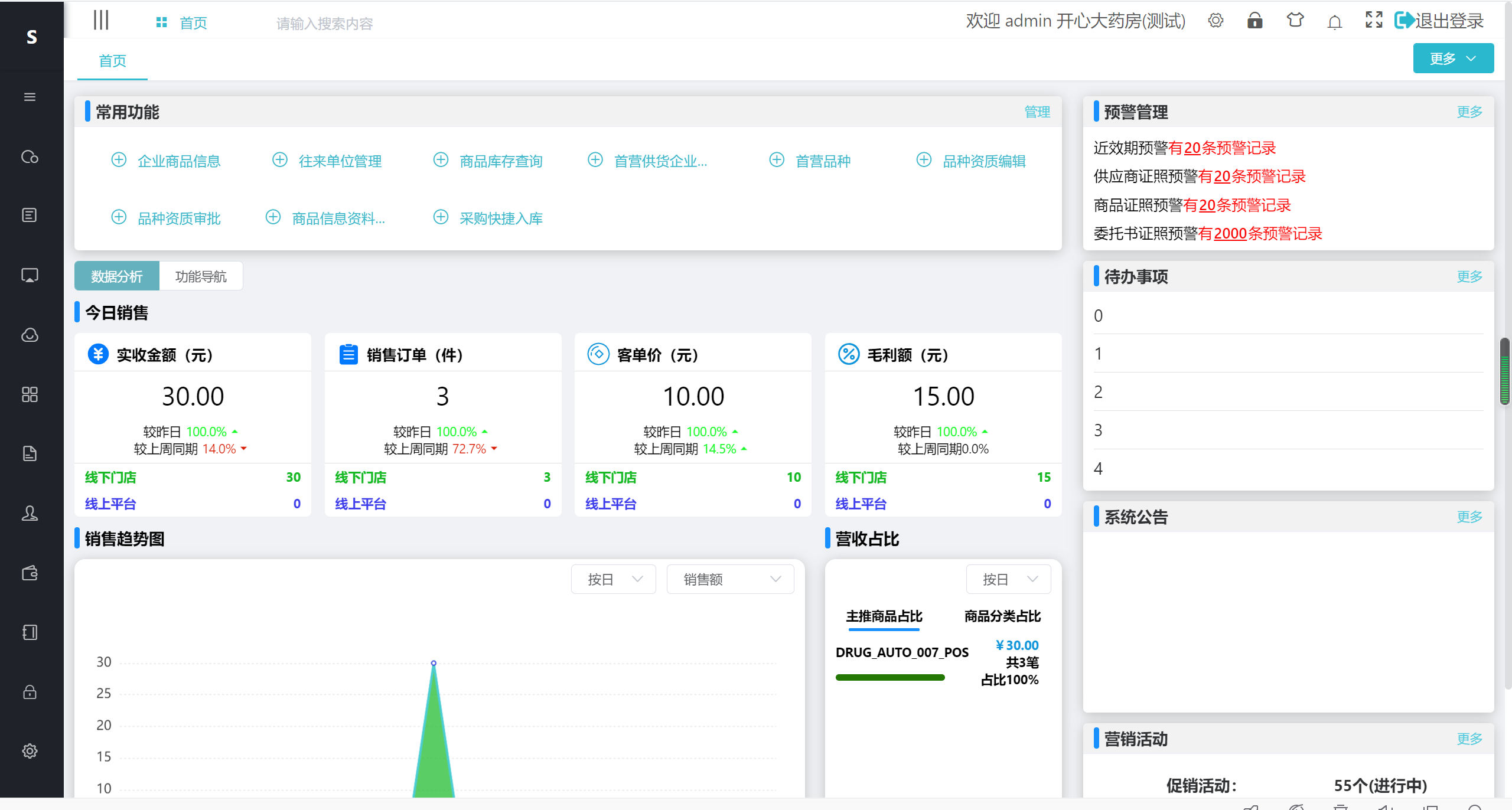Screen dimensions: 1512x810
Task: Click the green DRUG_AUTO_007_POS progress bar
Action: [890, 677]
